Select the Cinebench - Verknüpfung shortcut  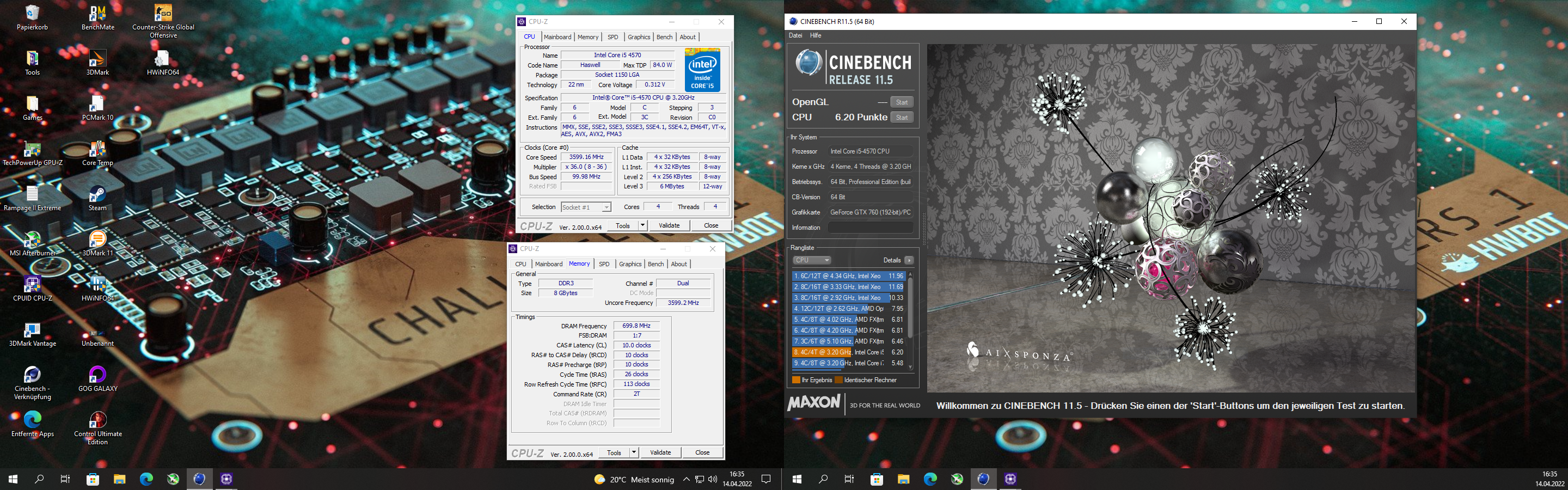coord(32,383)
